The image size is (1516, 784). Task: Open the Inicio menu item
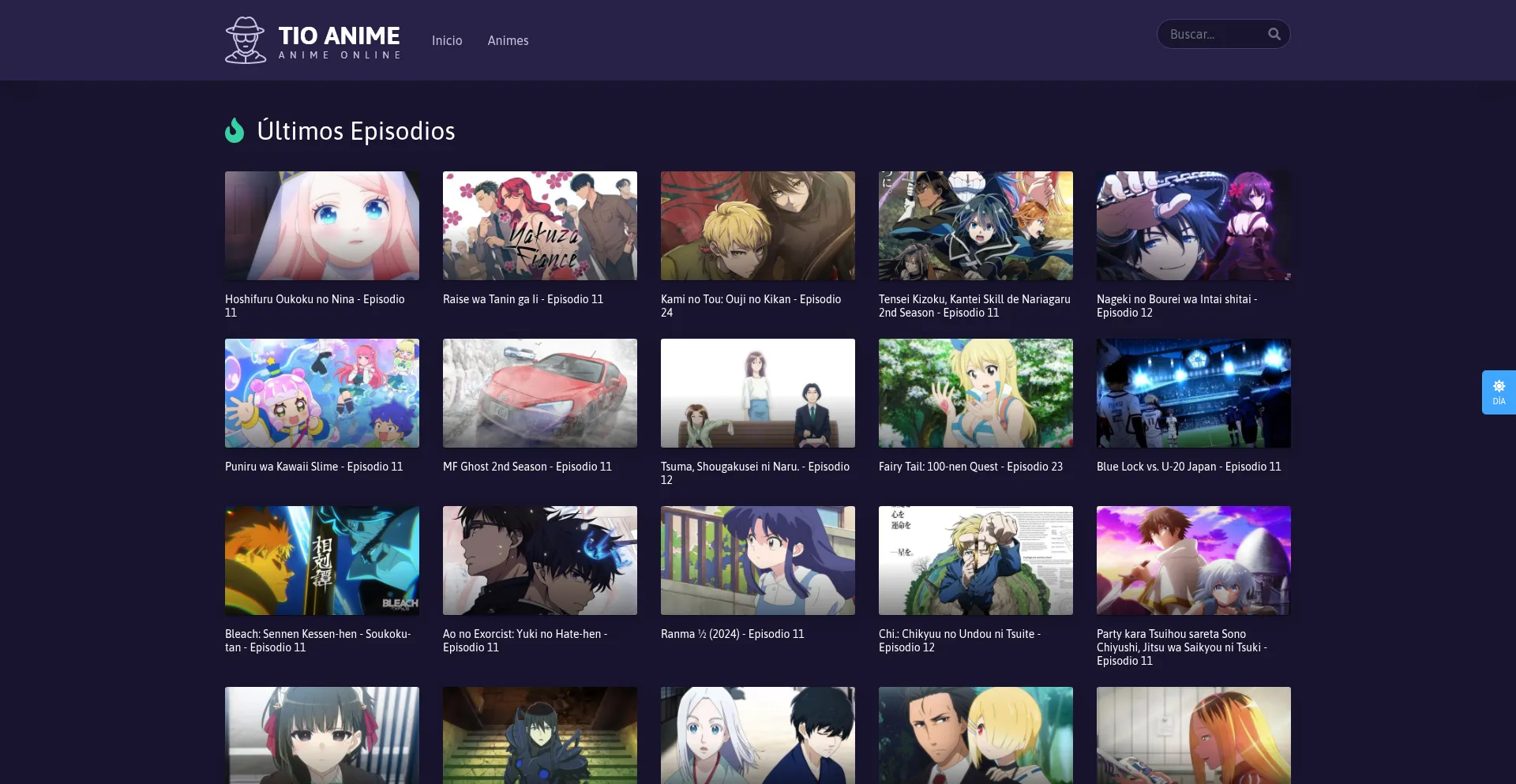coord(447,40)
